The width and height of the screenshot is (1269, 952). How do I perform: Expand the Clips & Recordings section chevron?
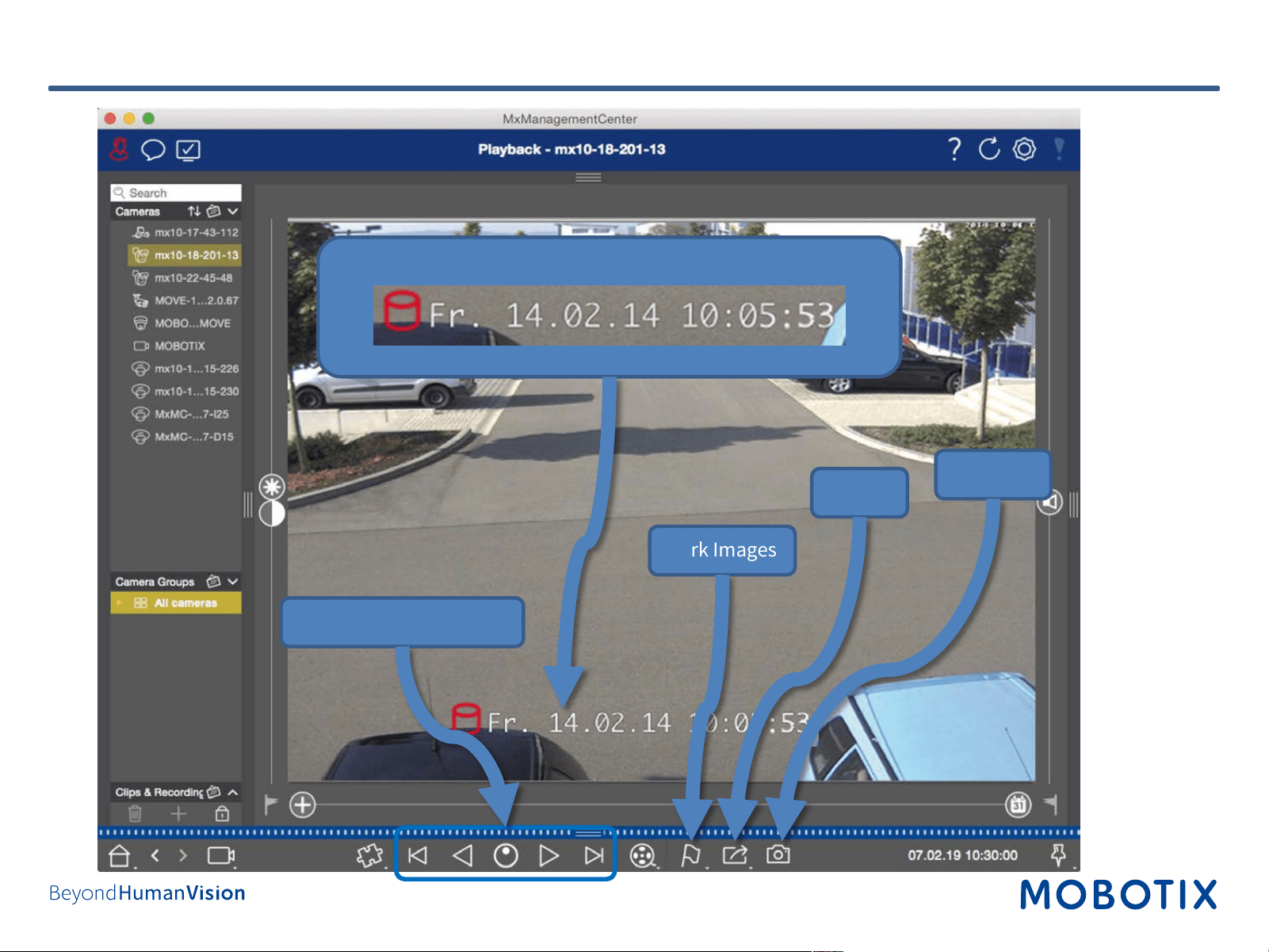pyautogui.click(x=233, y=792)
